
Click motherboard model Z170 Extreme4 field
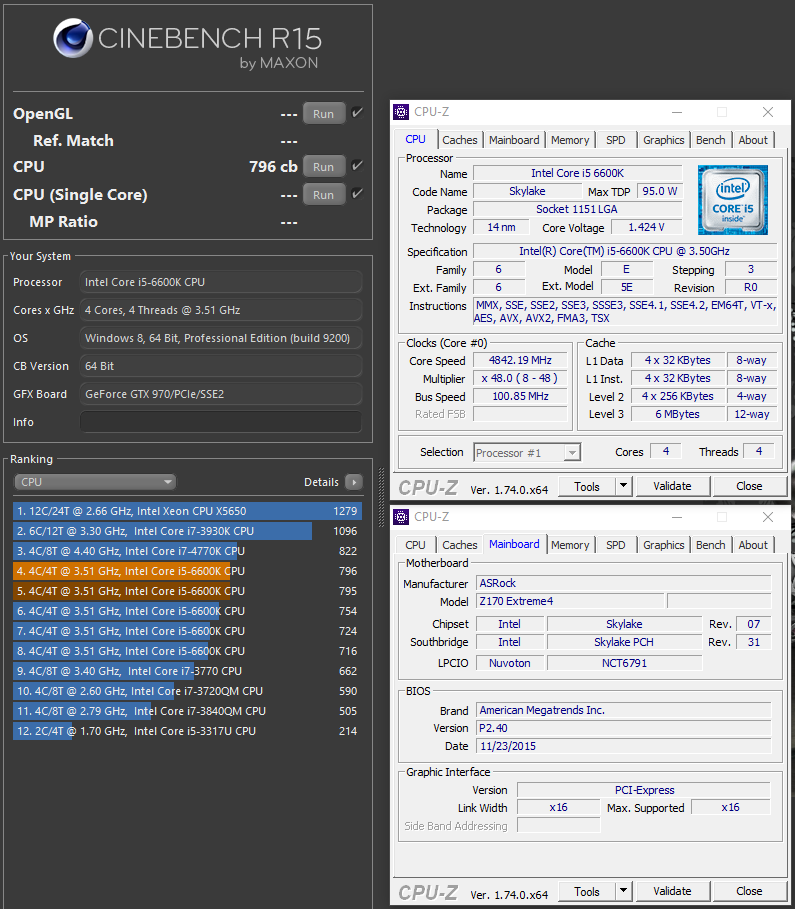(570, 601)
